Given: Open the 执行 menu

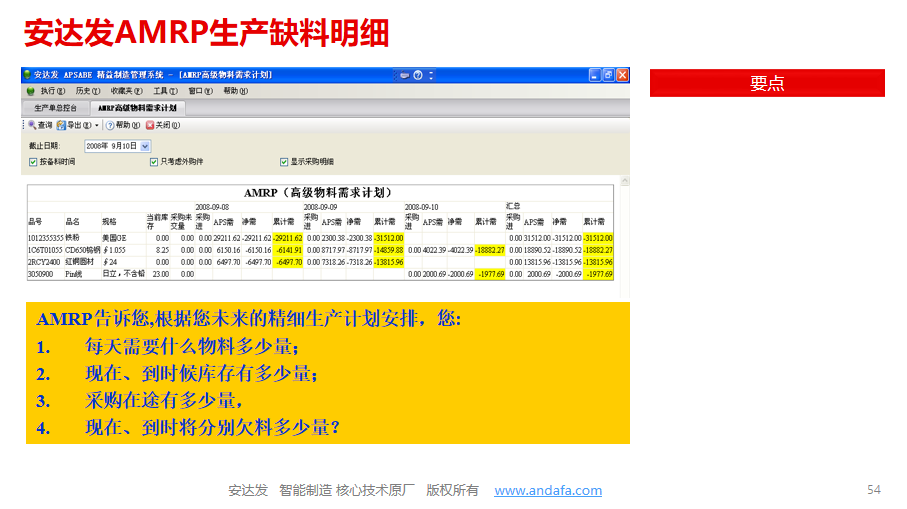Looking at the screenshot, I should pyautogui.click(x=52, y=91).
